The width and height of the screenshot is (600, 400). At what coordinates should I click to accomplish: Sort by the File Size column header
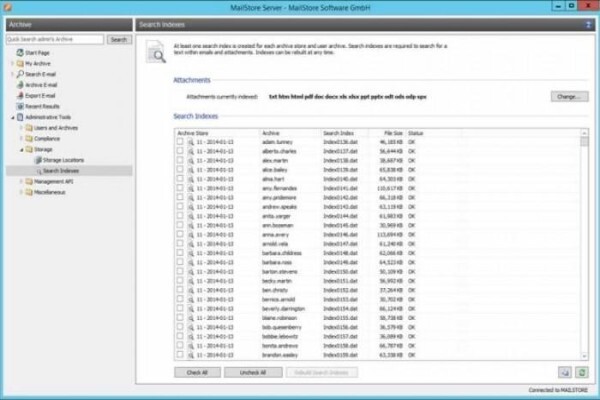(387, 133)
